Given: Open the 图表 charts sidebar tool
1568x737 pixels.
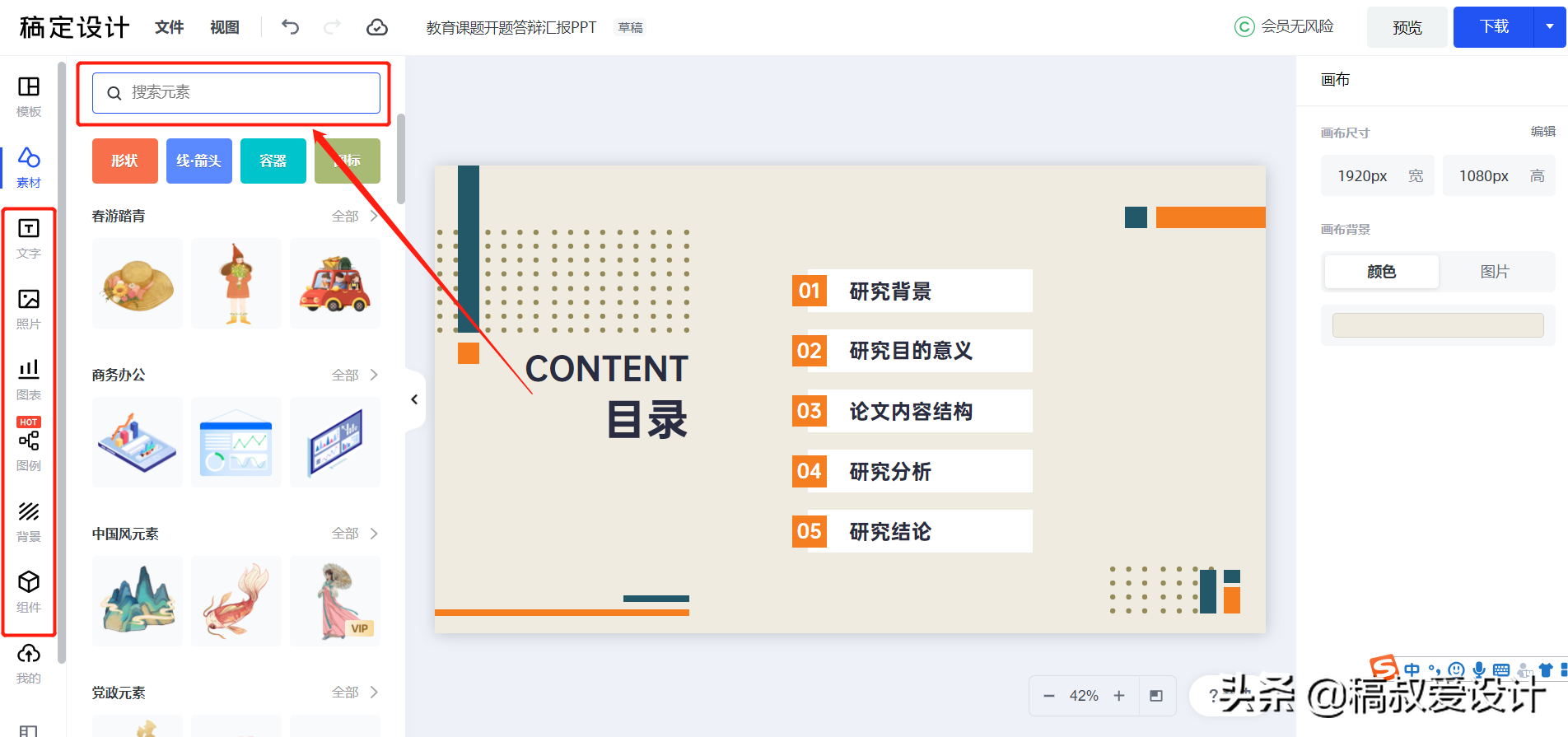Looking at the screenshot, I should coord(29,380).
